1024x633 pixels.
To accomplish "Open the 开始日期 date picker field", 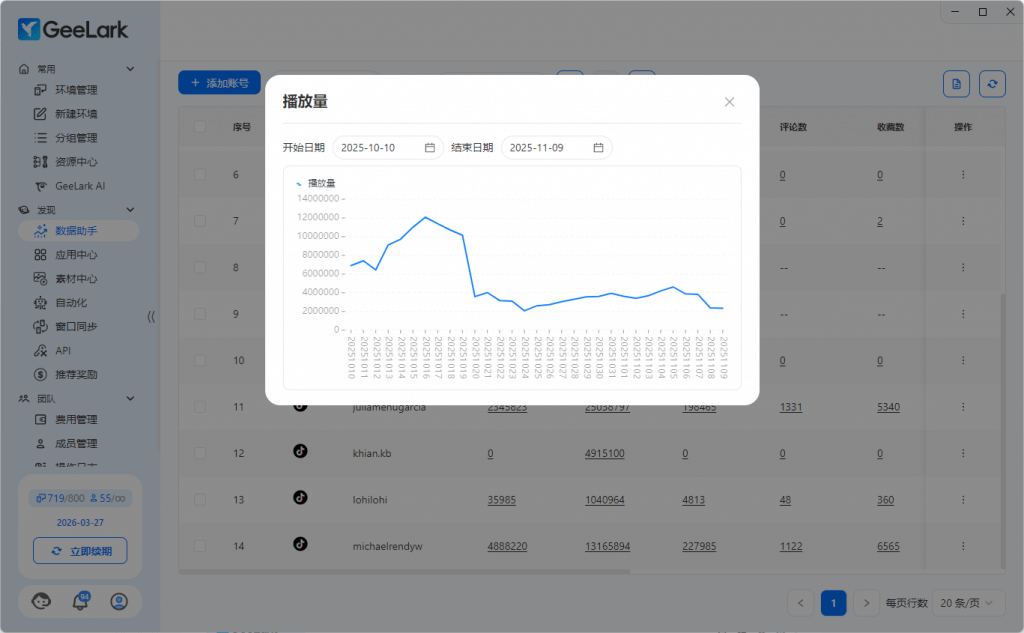I will 387,148.
